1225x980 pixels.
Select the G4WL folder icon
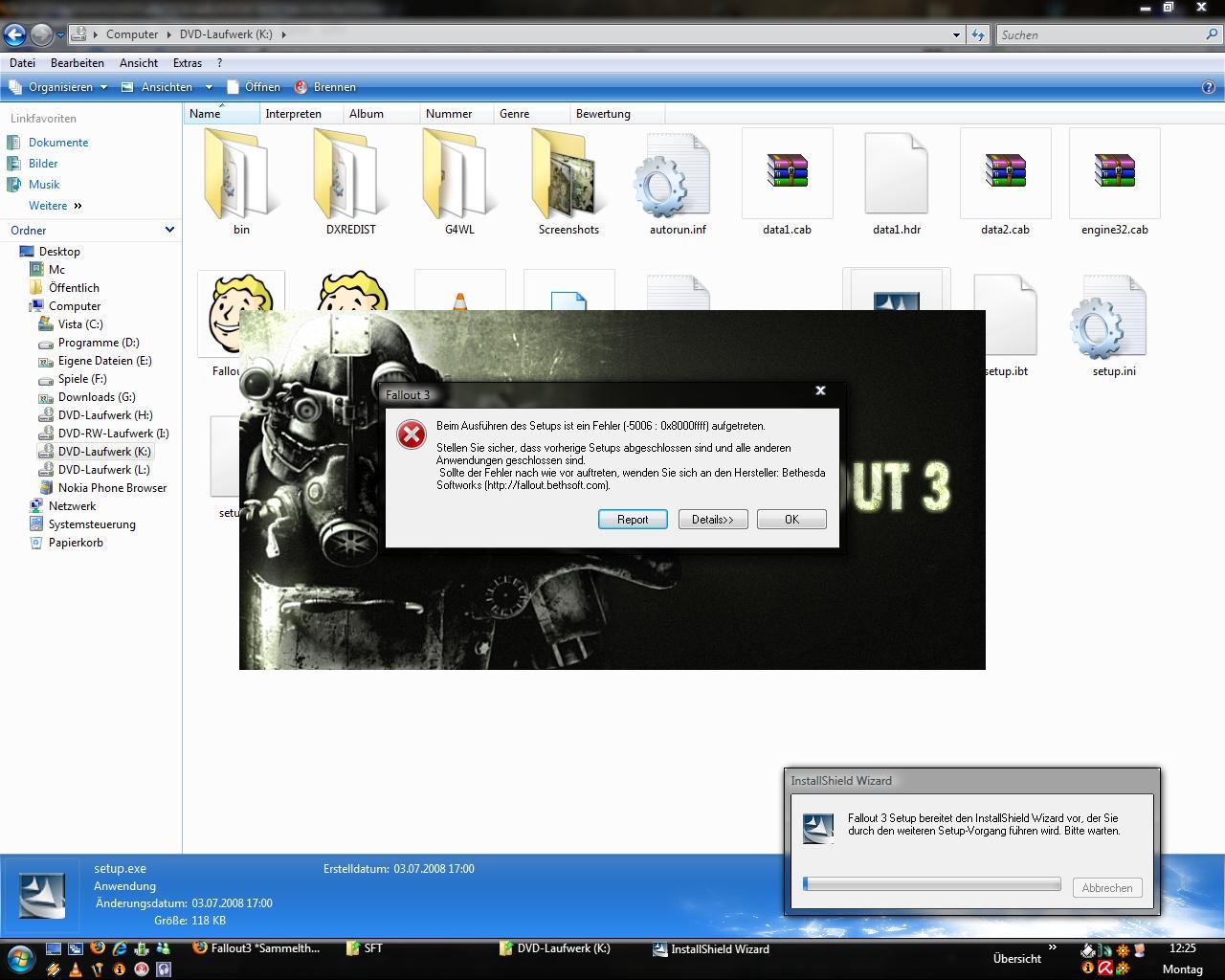[x=459, y=175]
